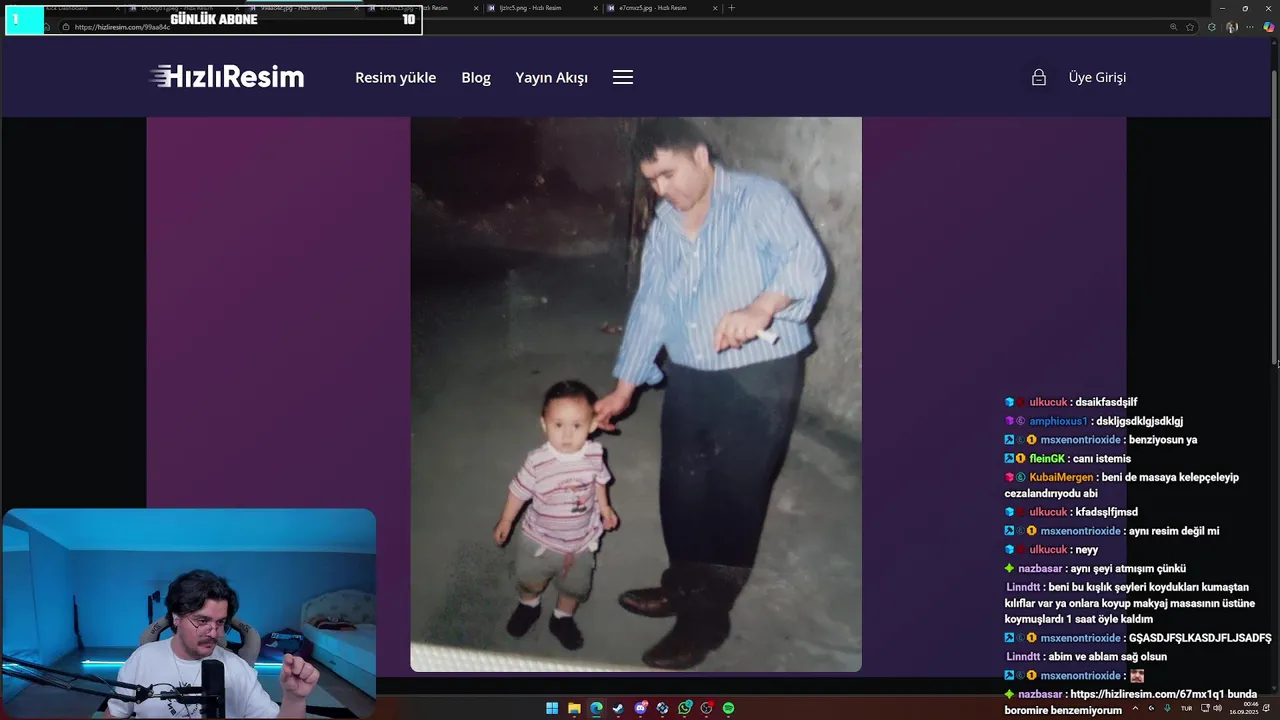Image resolution: width=1280 pixels, height=720 pixels.
Task: Open the Resim yükle page
Action: pyautogui.click(x=395, y=77)
